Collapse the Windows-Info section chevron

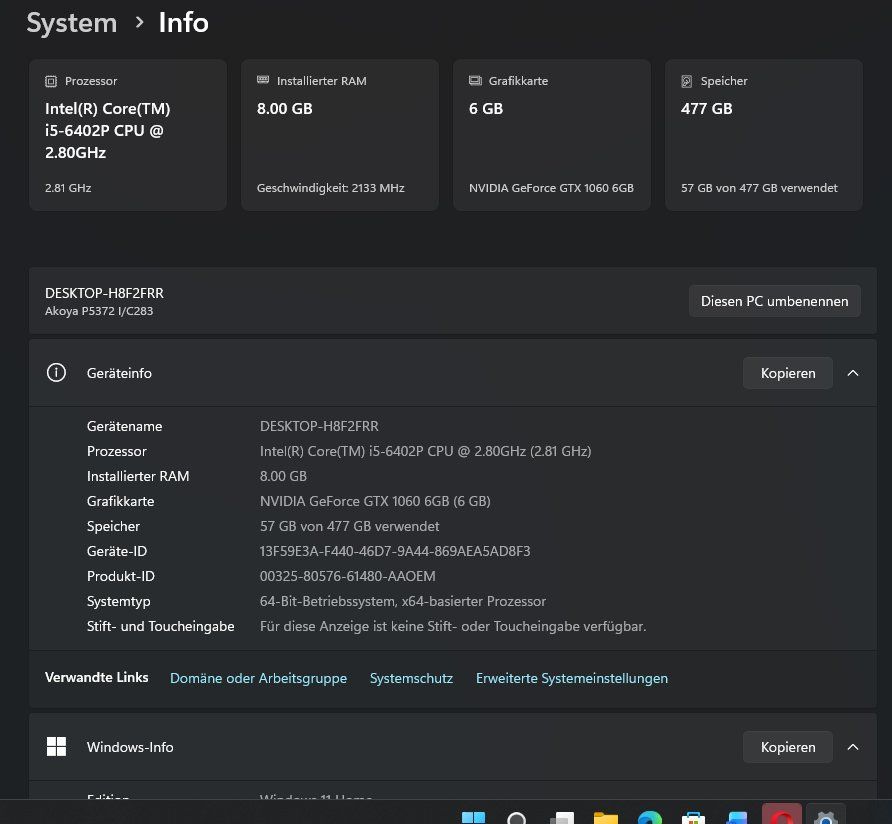(853, 747)
